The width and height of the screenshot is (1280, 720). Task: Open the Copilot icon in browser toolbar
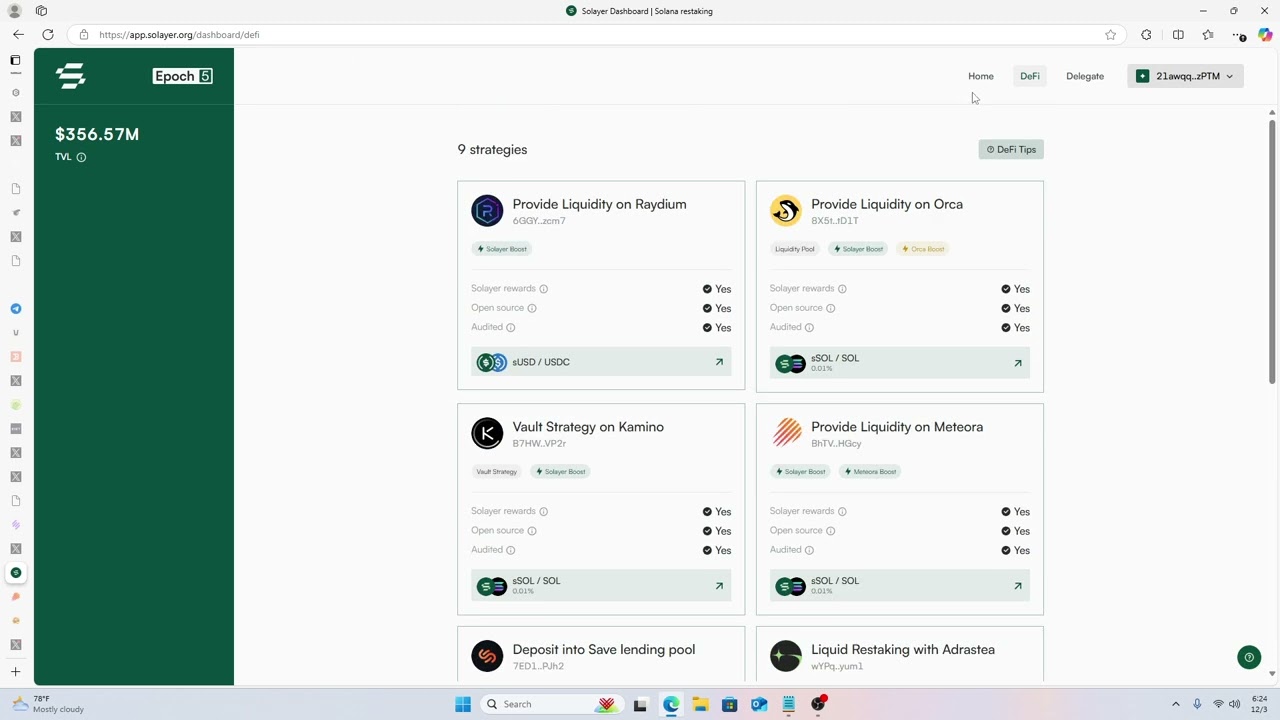pos(1265,35)
